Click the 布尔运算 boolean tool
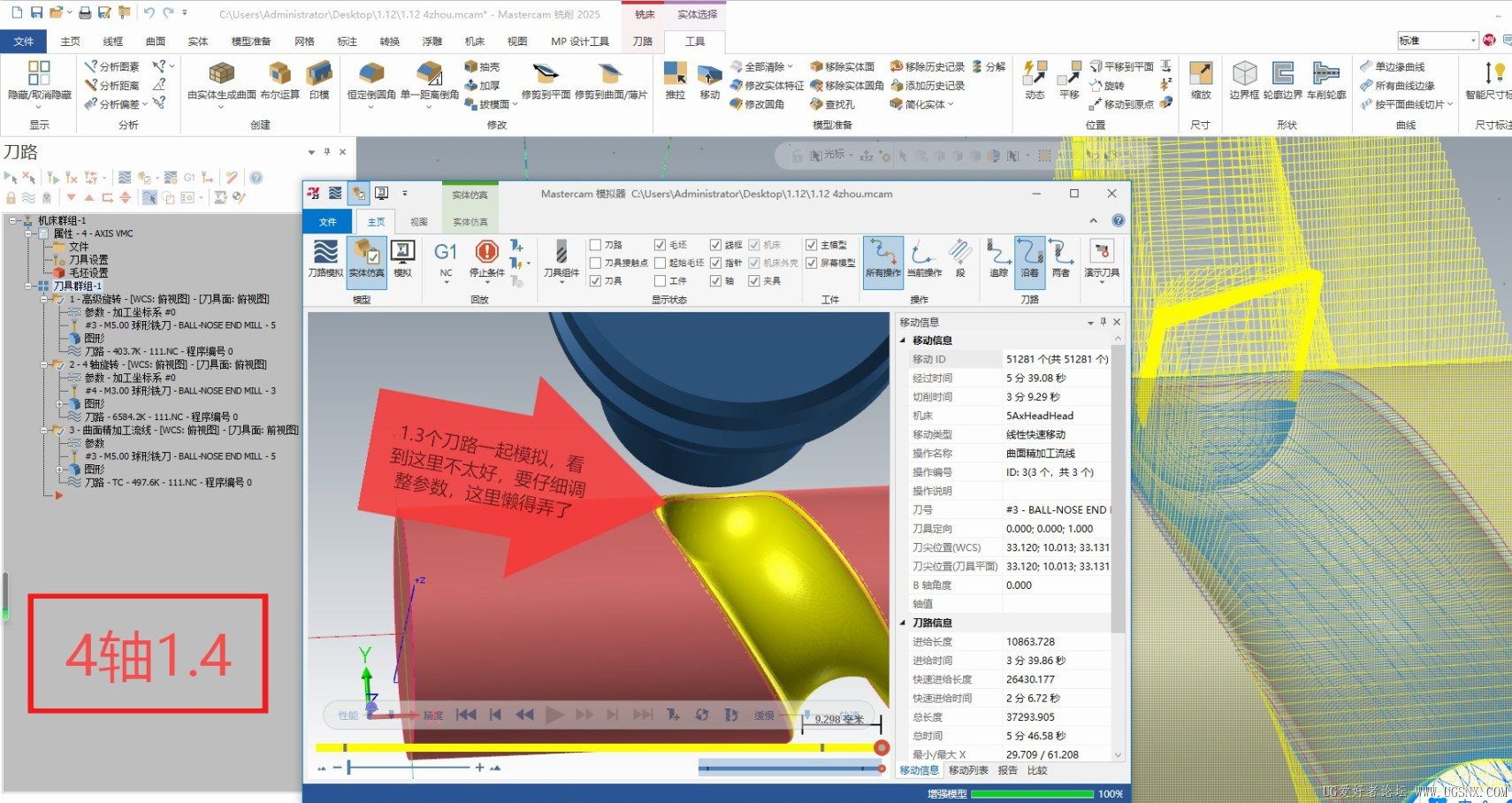The height and width of the screenshot is (803, 1512). pyautogui.click(x=279, y=81)
